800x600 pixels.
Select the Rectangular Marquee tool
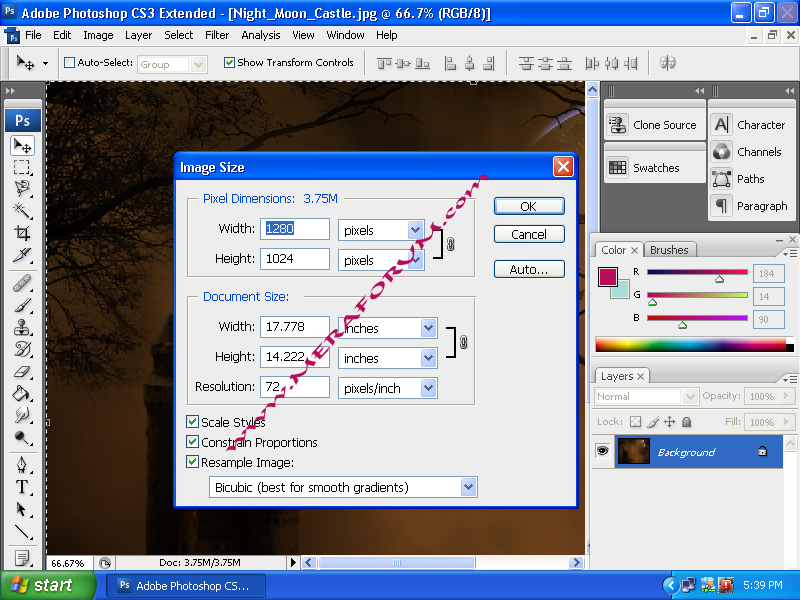tap(22, 167)
